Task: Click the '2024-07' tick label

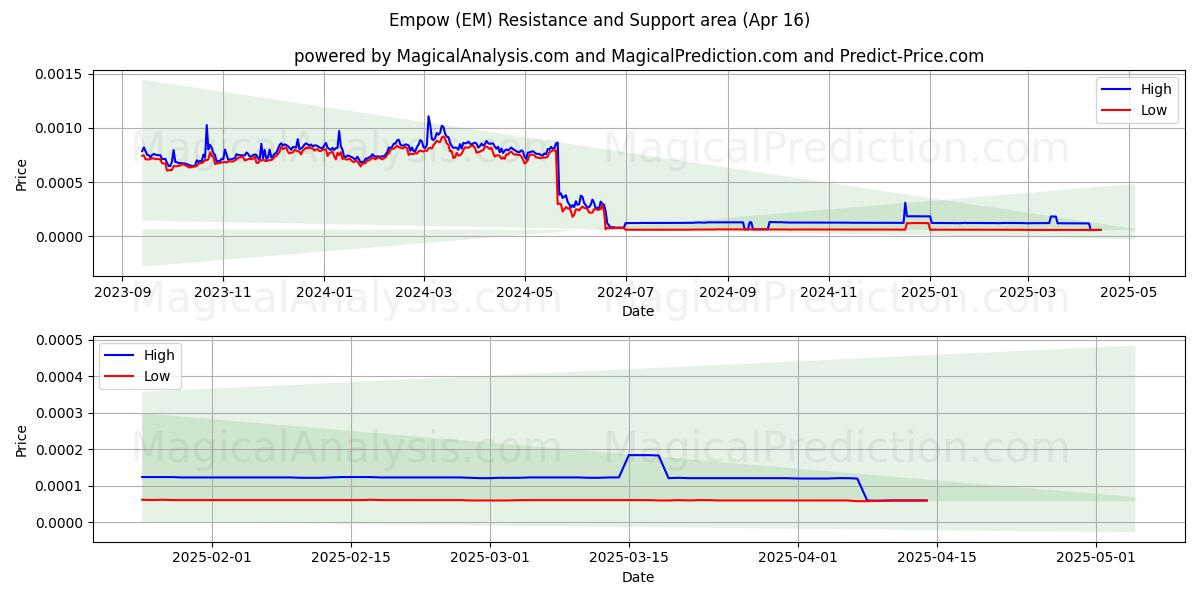Action: pyautogui.click(x=626, y=291)
